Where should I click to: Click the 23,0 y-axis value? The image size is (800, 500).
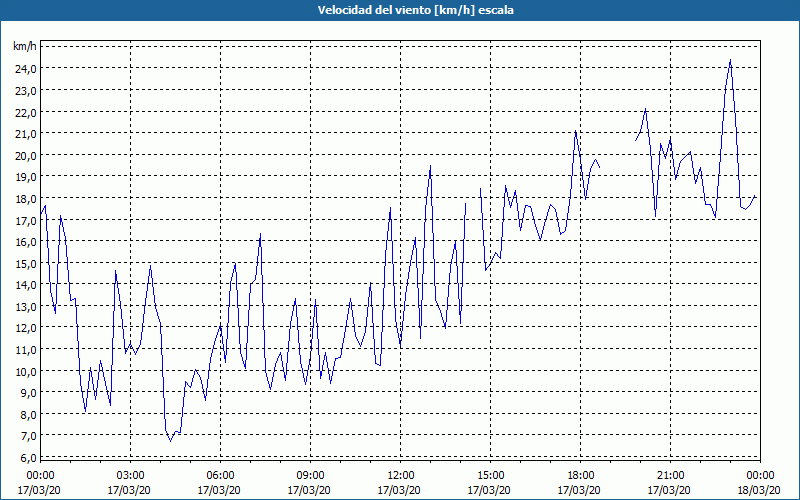click(25, 90)
